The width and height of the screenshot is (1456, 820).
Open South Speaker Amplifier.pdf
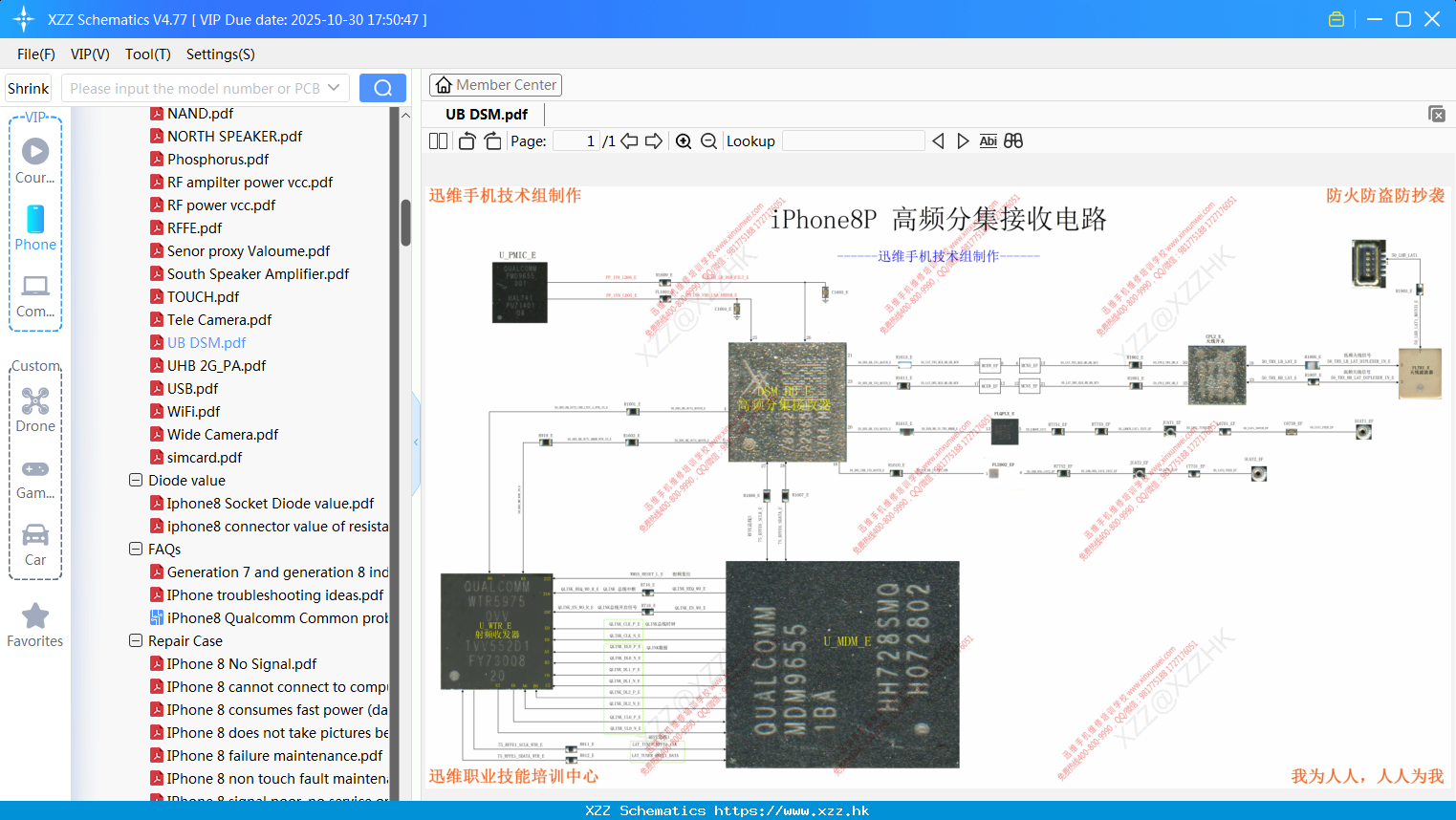(258, 273)
